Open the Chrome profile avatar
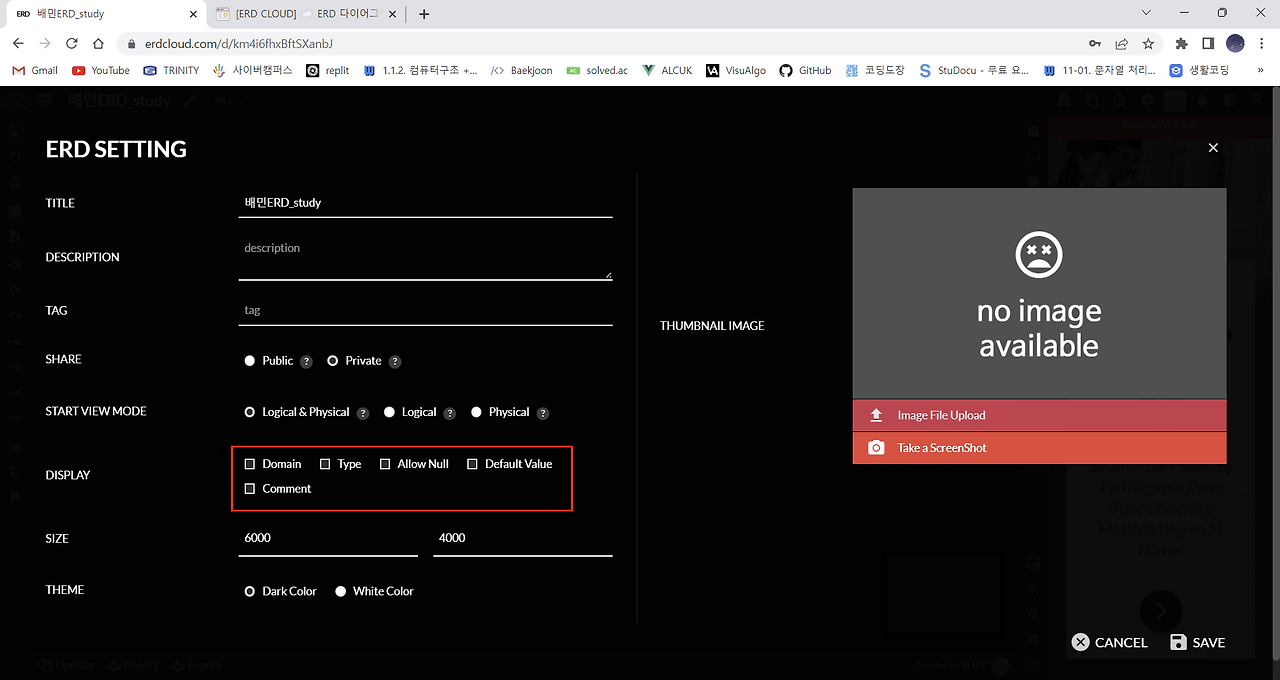The image size is (1280, 680). pyautogui.click(x=1235, y=43)
